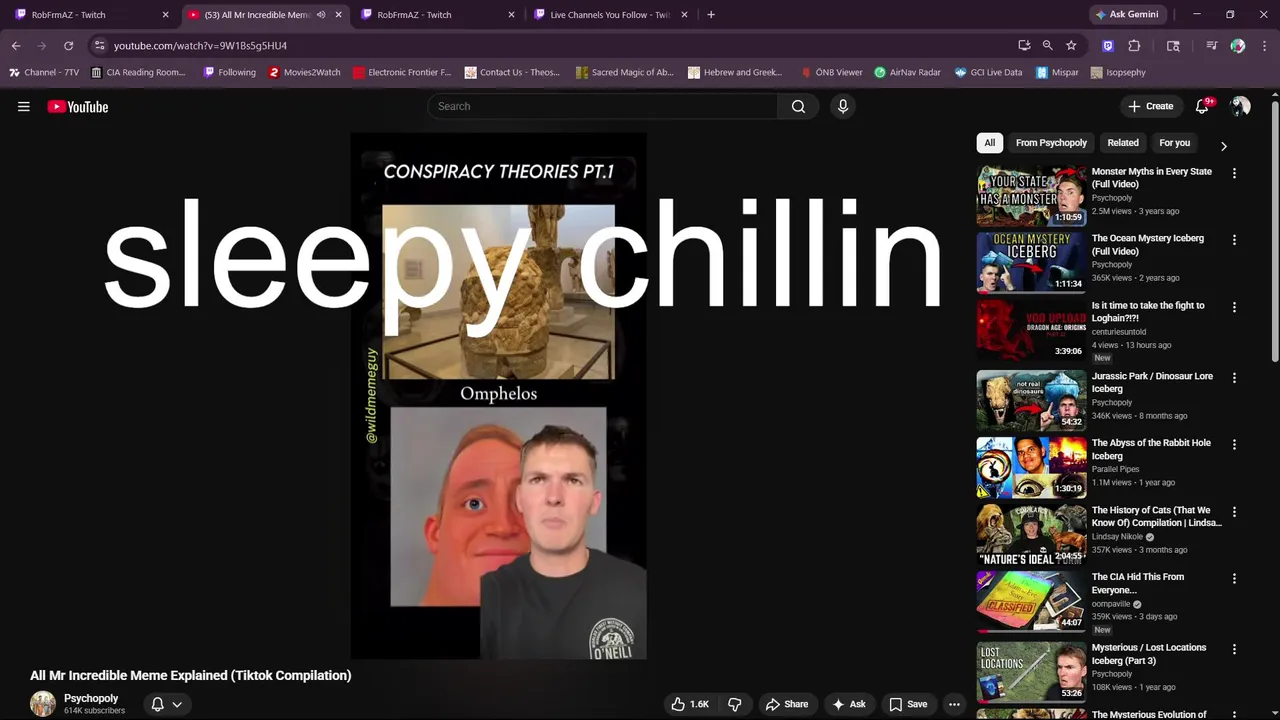
Task: Click the search magnifier button
Action: (798, 106)
